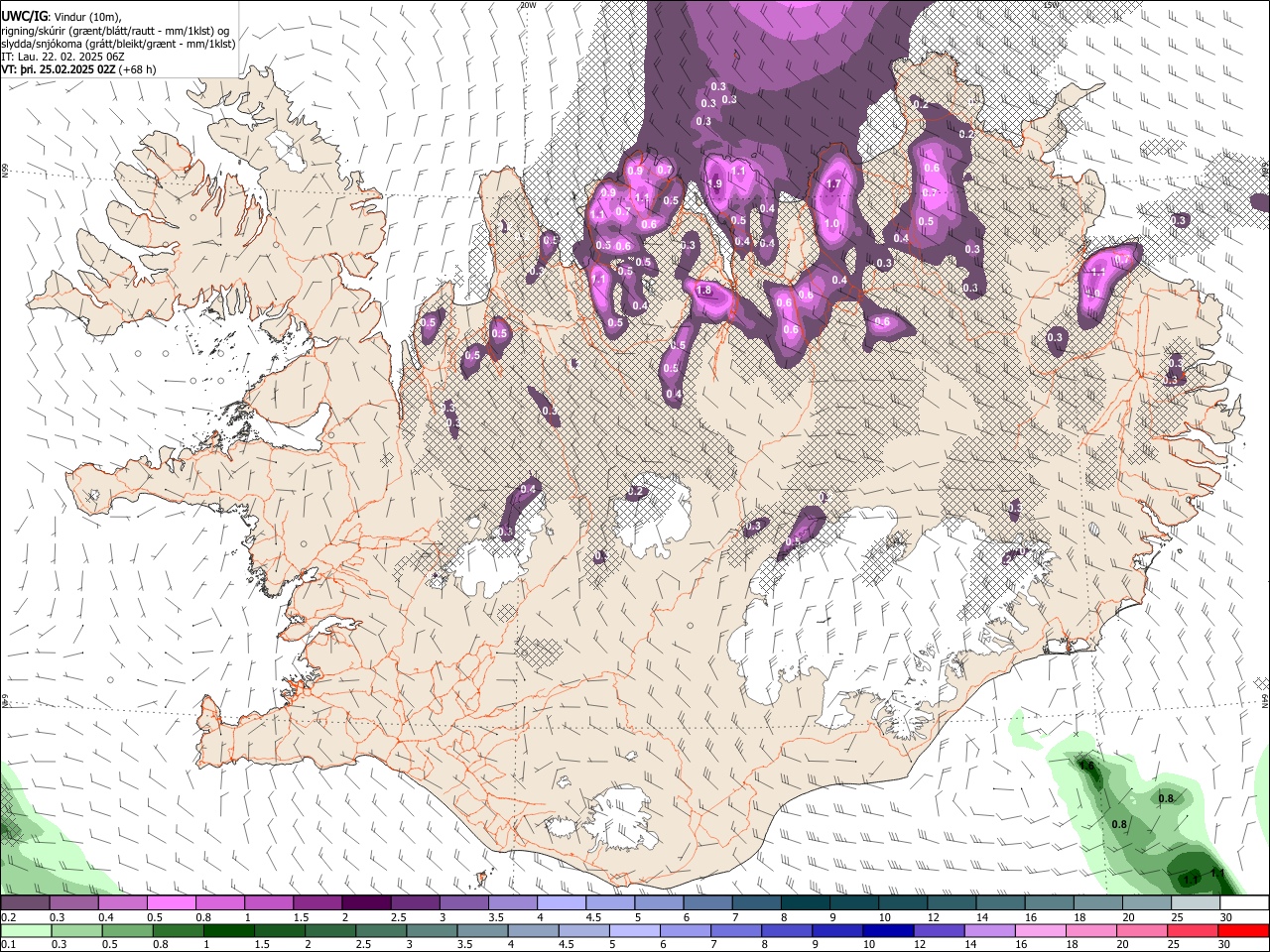Click lower legend row swatch labeled 4
This screenshot has width=1270, height=952.
click(x=533, y=931)
